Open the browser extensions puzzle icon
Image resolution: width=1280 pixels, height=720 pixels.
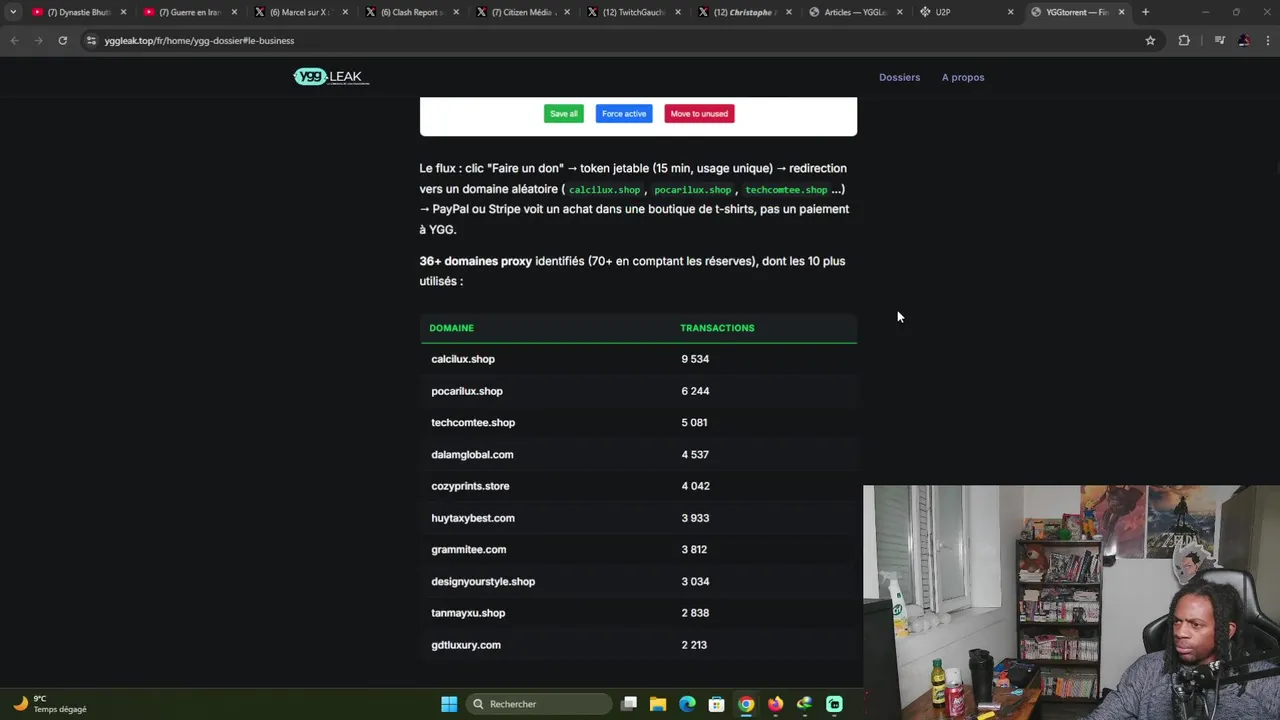point(1184,41)
